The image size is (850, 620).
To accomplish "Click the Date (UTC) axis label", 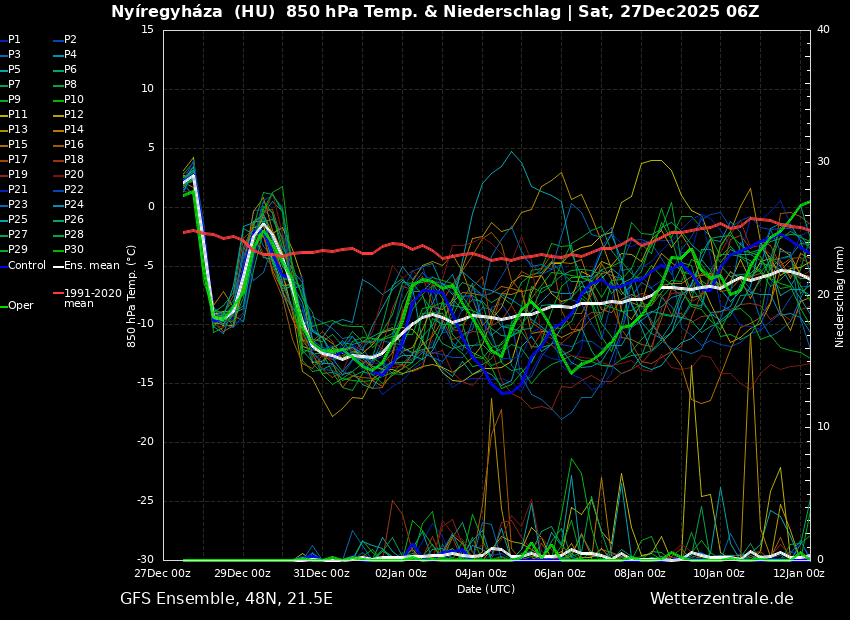I will coord(486,589).
